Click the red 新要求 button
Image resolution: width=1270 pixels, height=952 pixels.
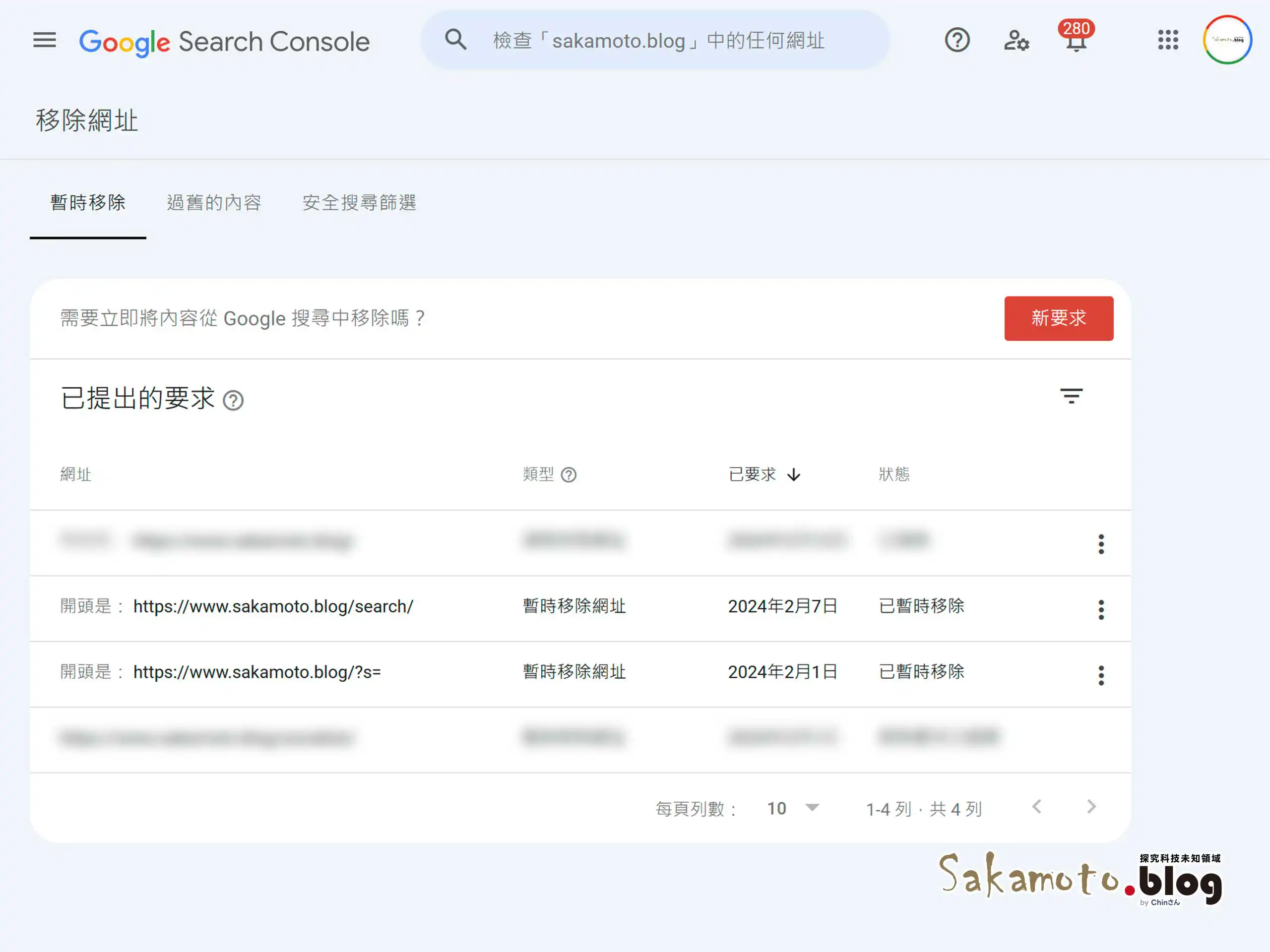click(1058, 318)
